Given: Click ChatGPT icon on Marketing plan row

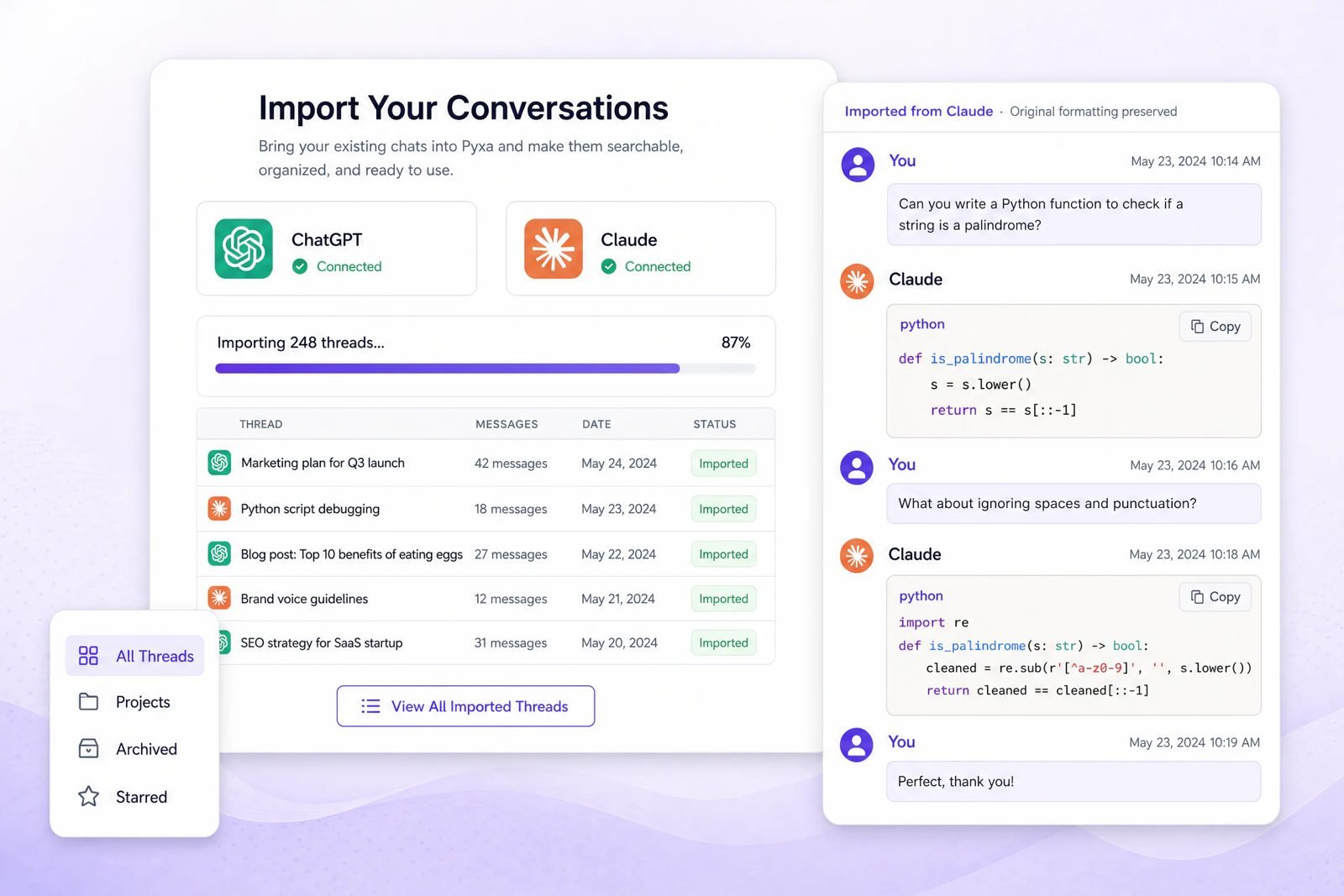Looking at the screenshot, I should click(219, 463).
